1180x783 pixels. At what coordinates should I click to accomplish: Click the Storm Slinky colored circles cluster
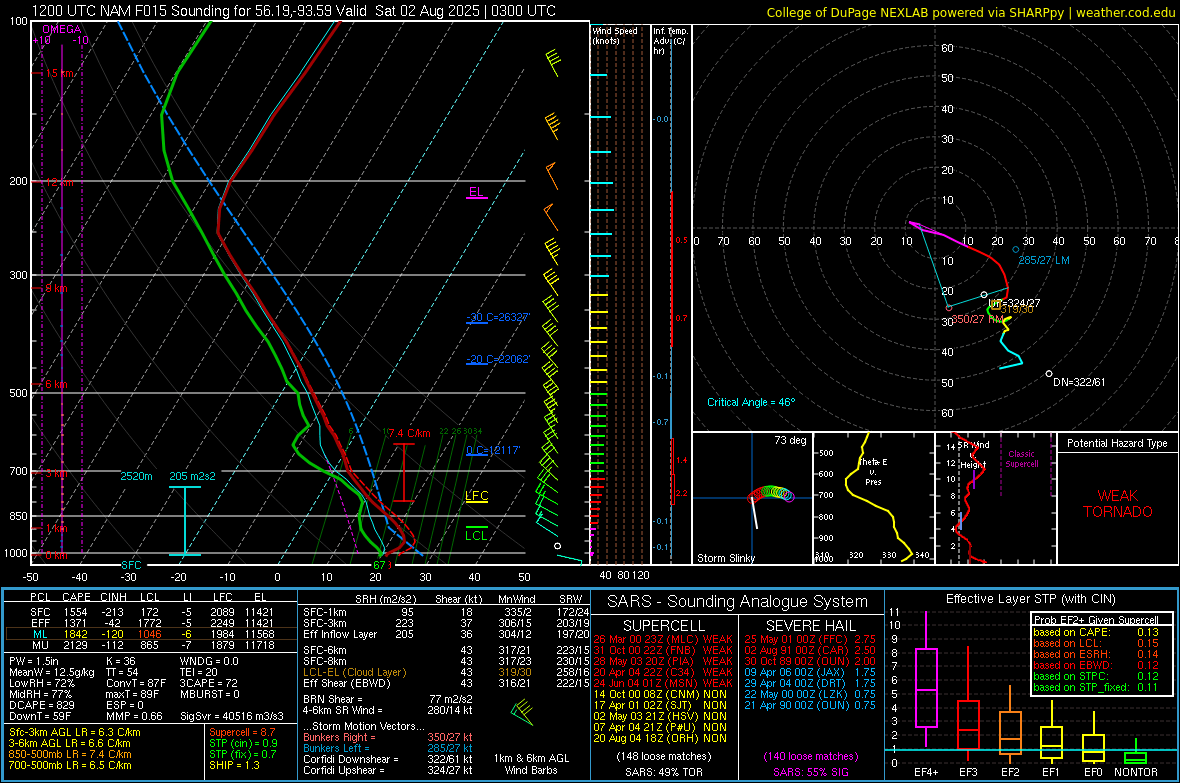coord(771,494)
